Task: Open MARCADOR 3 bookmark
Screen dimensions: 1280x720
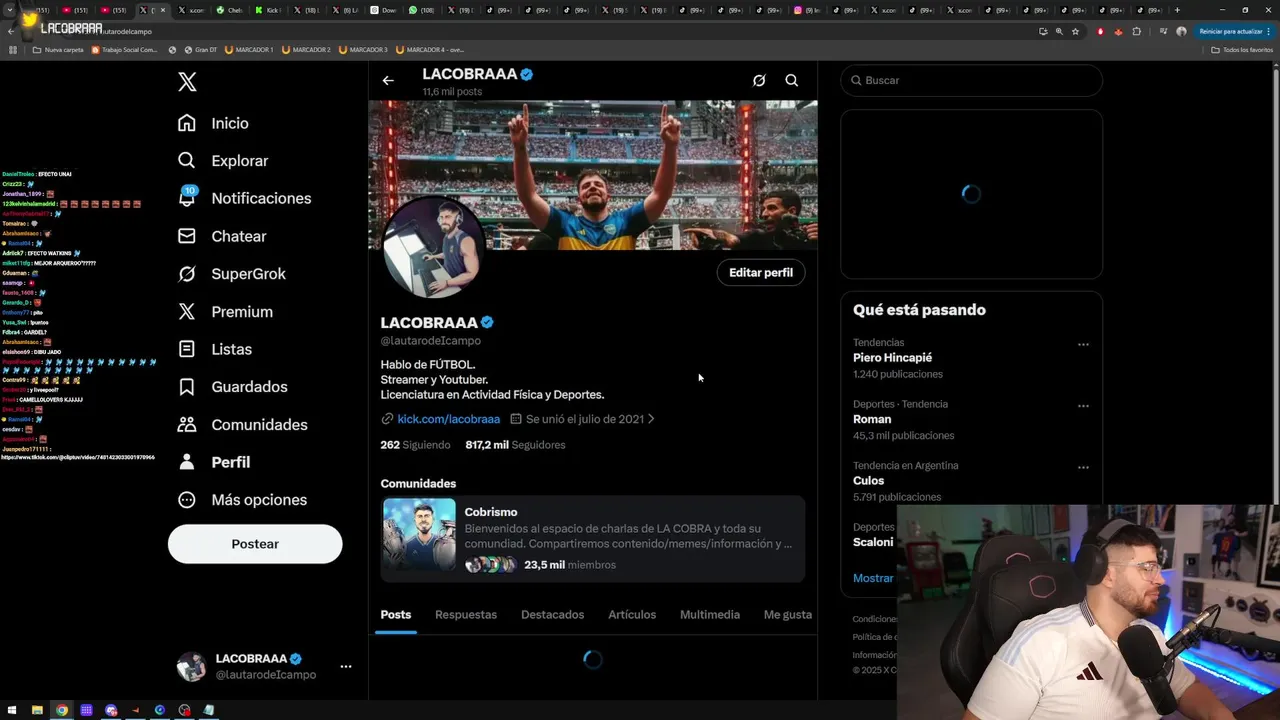Action: click(363, 49)
